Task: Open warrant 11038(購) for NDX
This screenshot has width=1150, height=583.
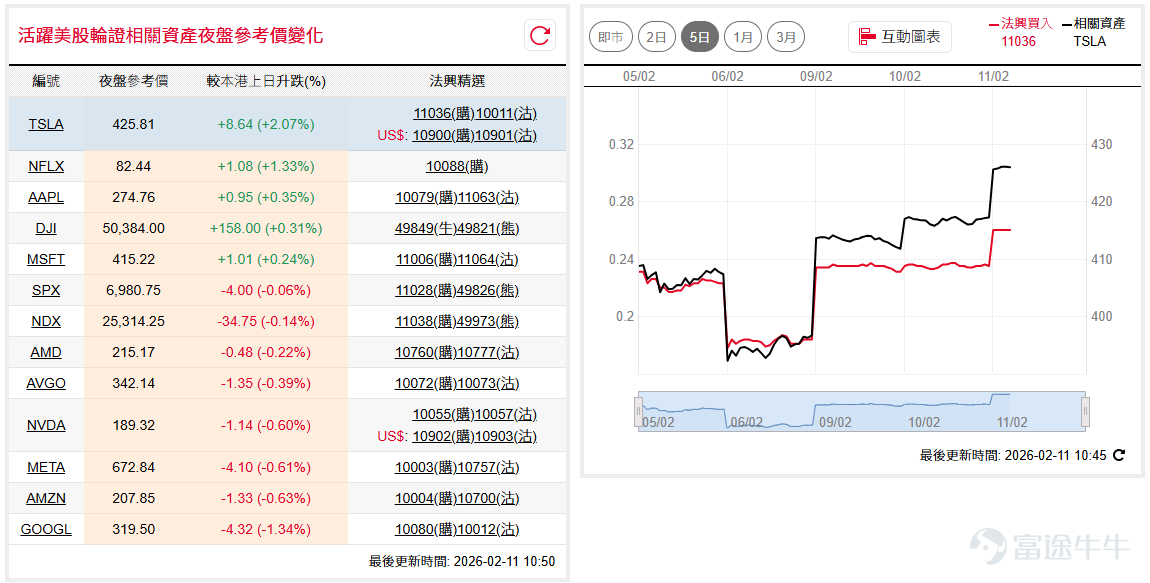Action: [x=426, y=321]
